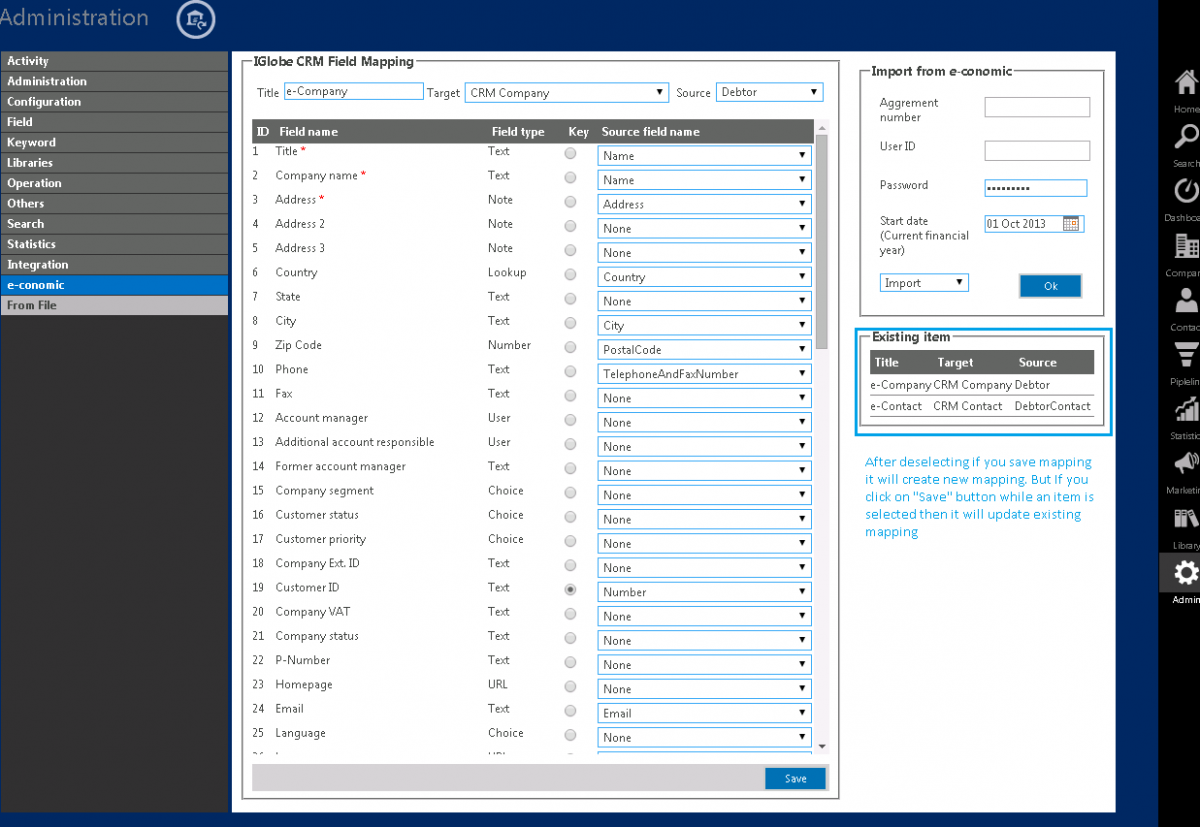The height and width of the screenshot is (827, 1200).
Task: Focus the Password input field
Action: click(1035, 188)
